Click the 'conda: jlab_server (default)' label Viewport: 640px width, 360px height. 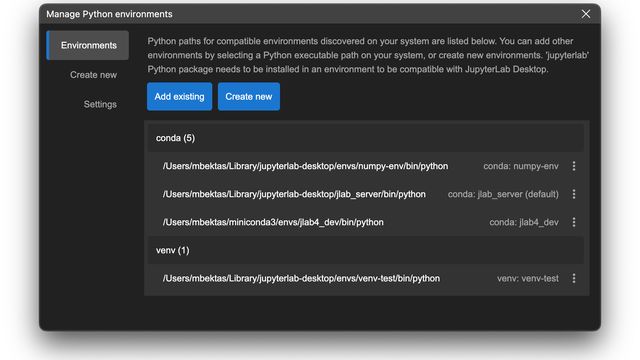click(503, 194)
